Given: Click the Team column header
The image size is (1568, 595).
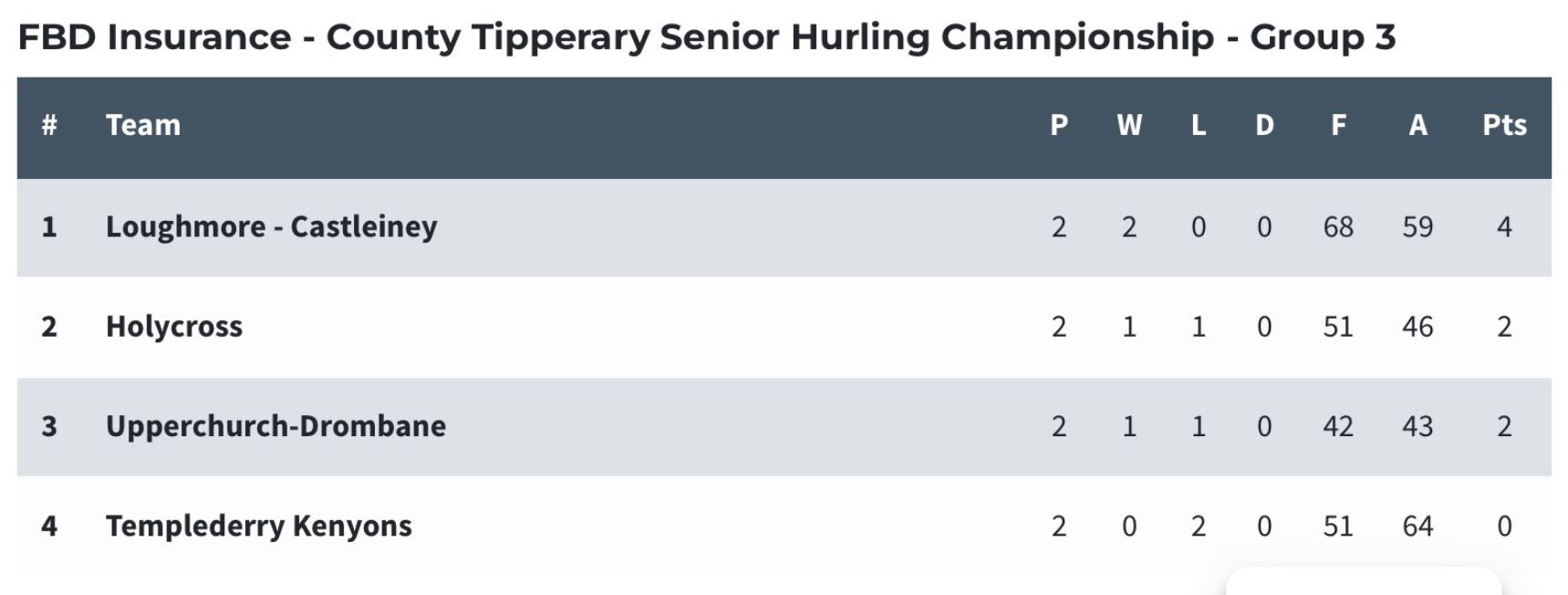Looking at the screenshot, I should pos(143,125).
